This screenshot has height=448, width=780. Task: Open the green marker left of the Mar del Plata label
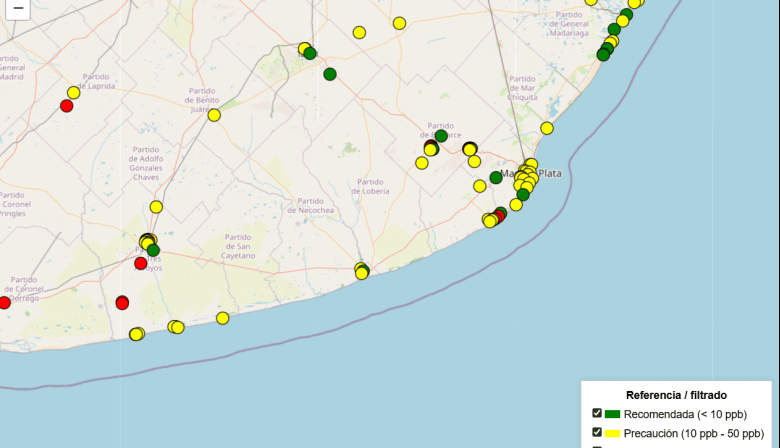496,178
